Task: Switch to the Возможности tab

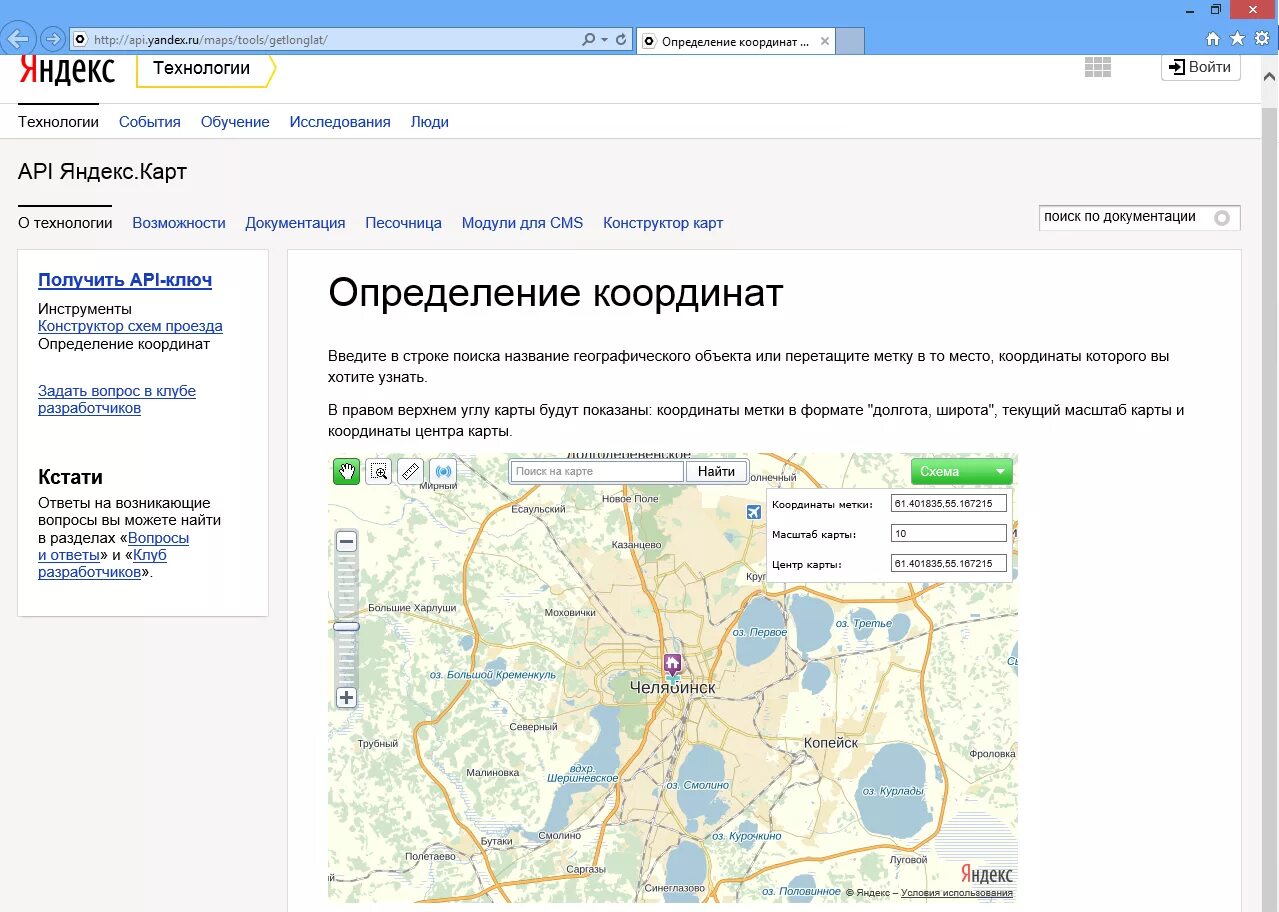Action: click(179, 223)
